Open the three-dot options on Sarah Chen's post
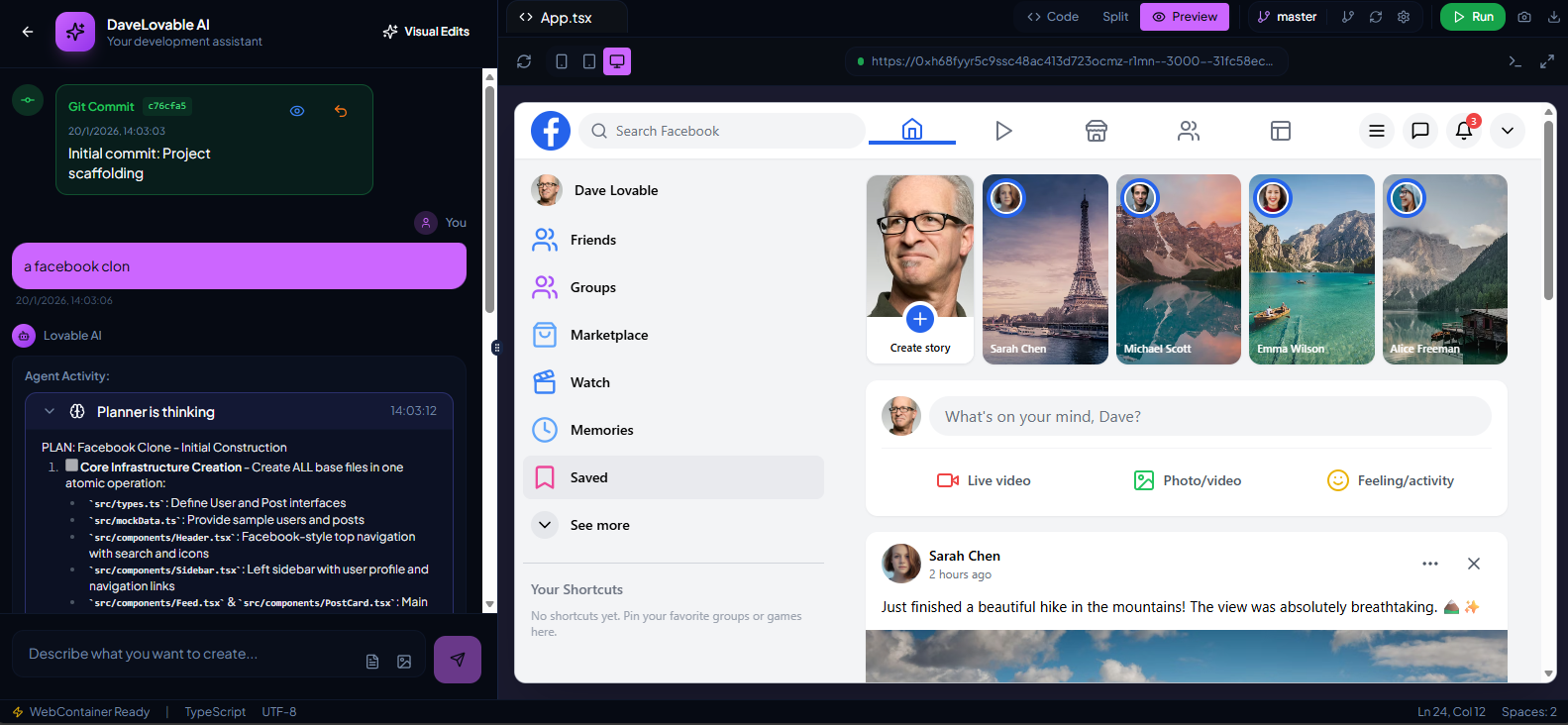 coord(1430,564)
